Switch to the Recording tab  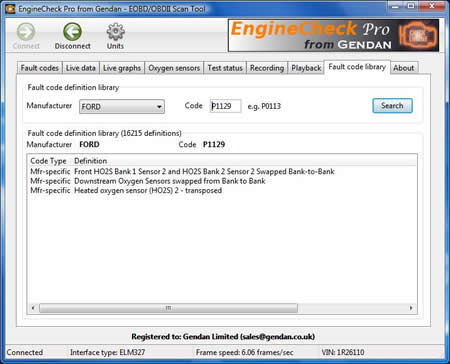267,68
